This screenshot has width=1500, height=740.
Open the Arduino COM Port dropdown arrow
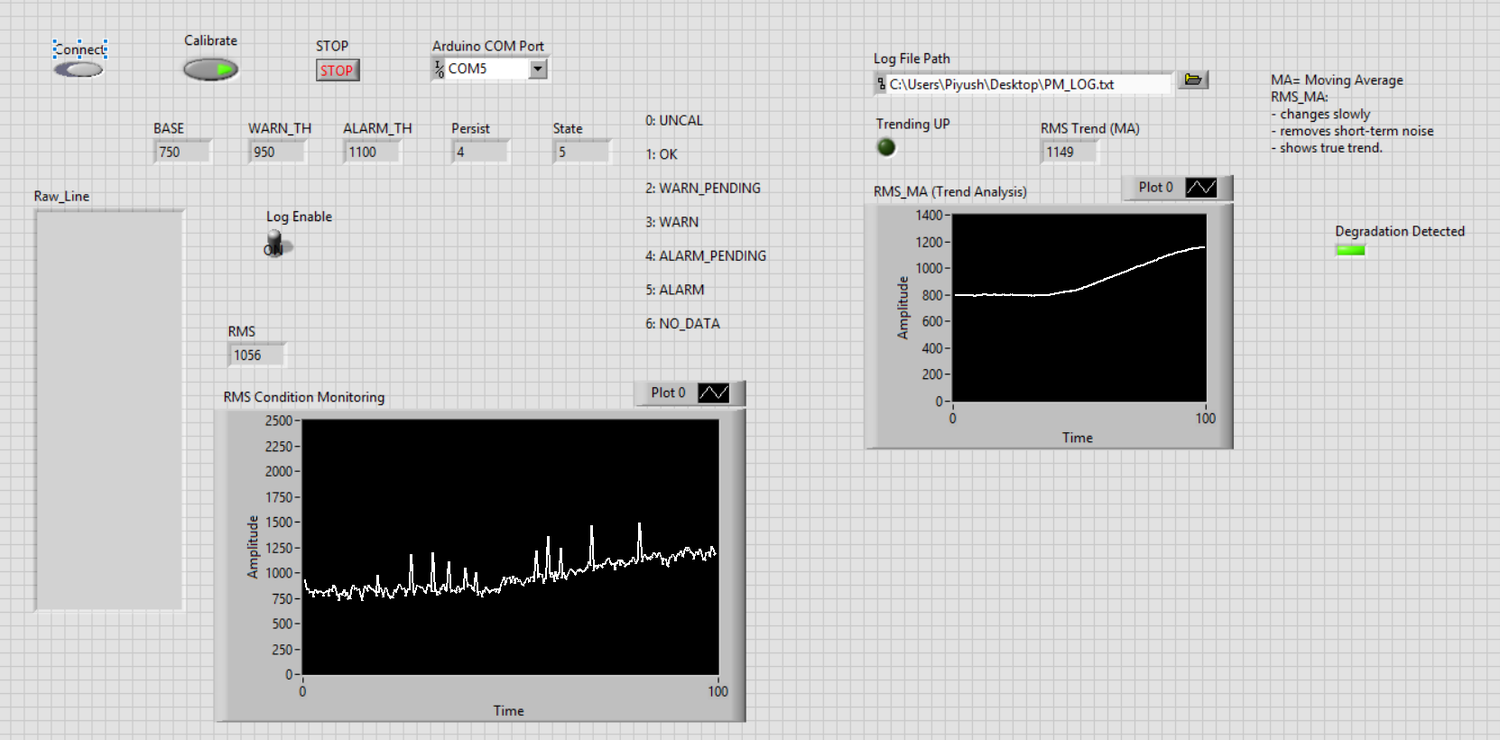point(538,69)
